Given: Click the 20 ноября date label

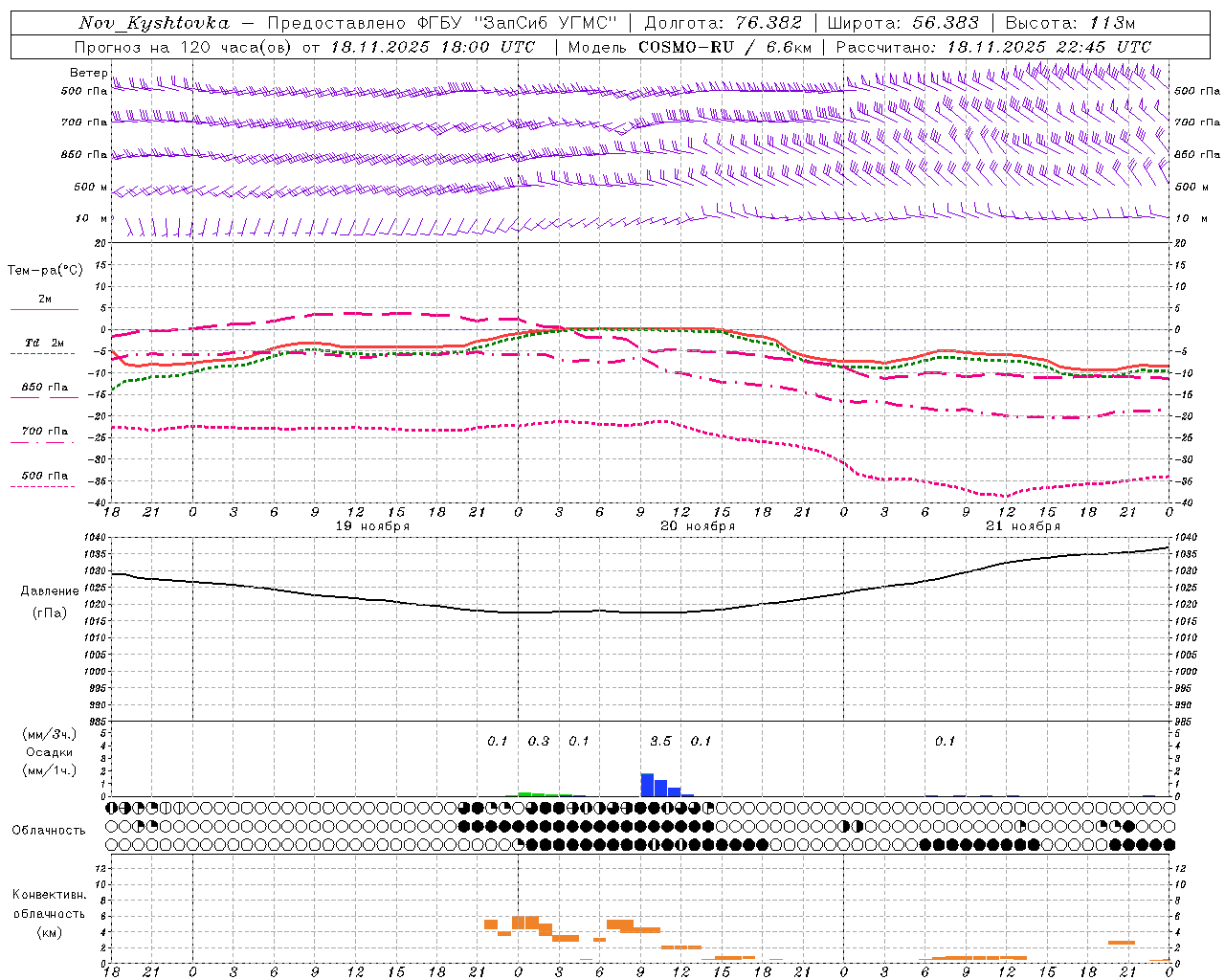Looking at the screenshot, I should point(698,526).
